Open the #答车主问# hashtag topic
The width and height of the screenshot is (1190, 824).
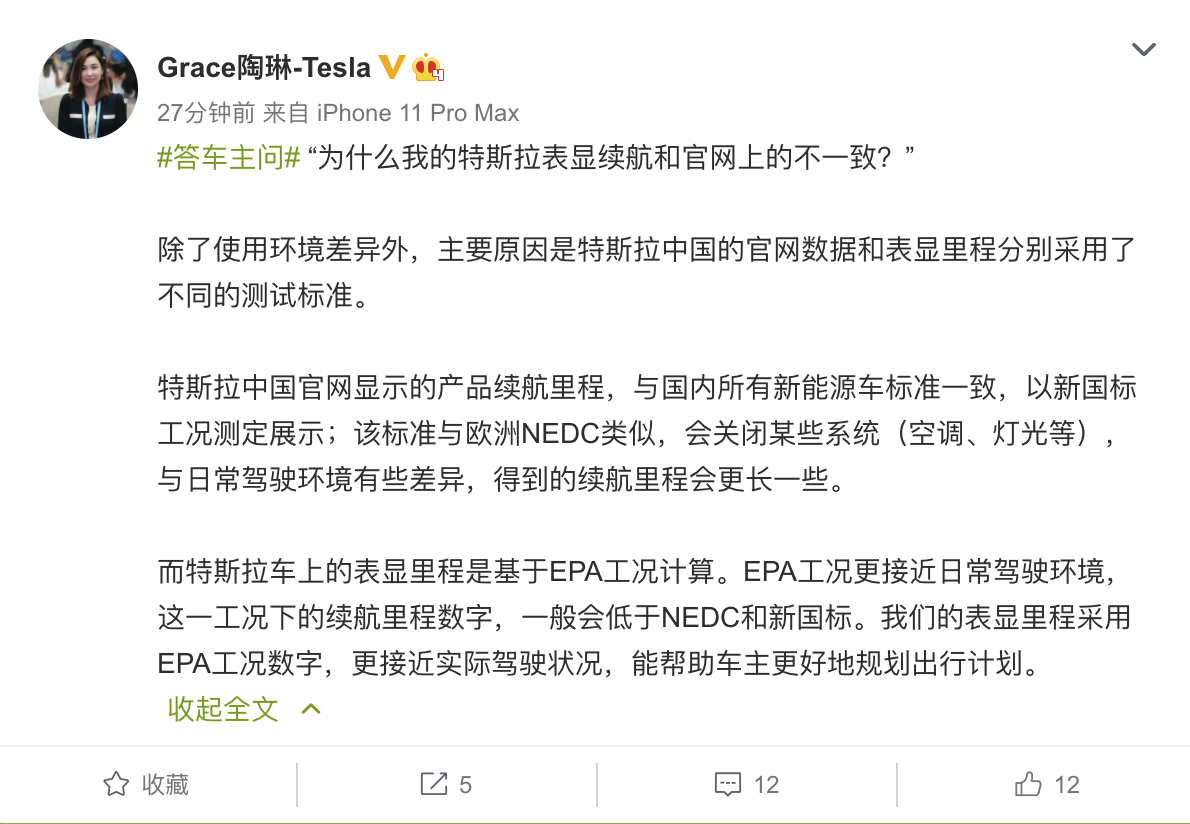(x=229, y=158)
